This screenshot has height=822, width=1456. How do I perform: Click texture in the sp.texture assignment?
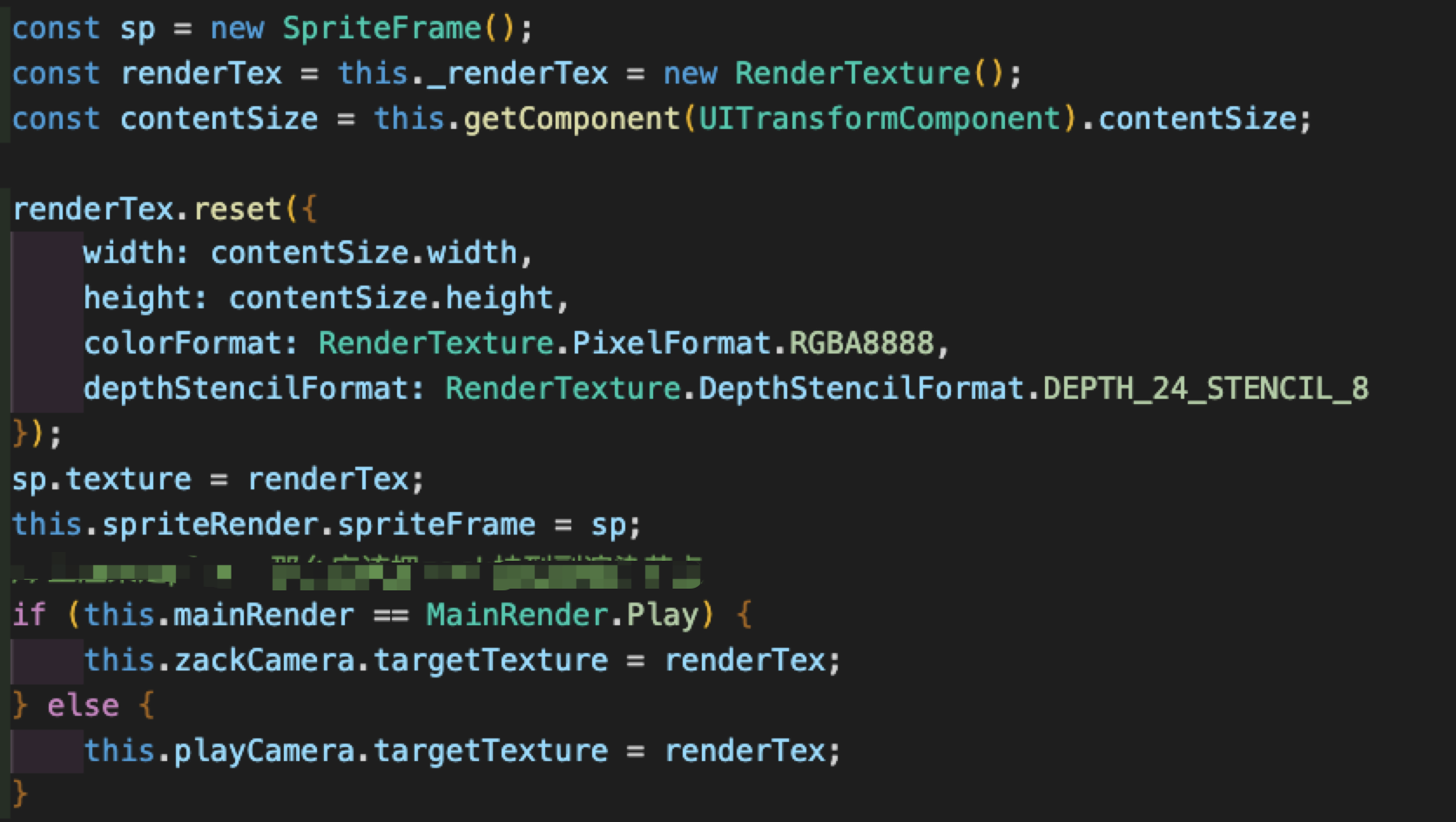click(127, 480)
